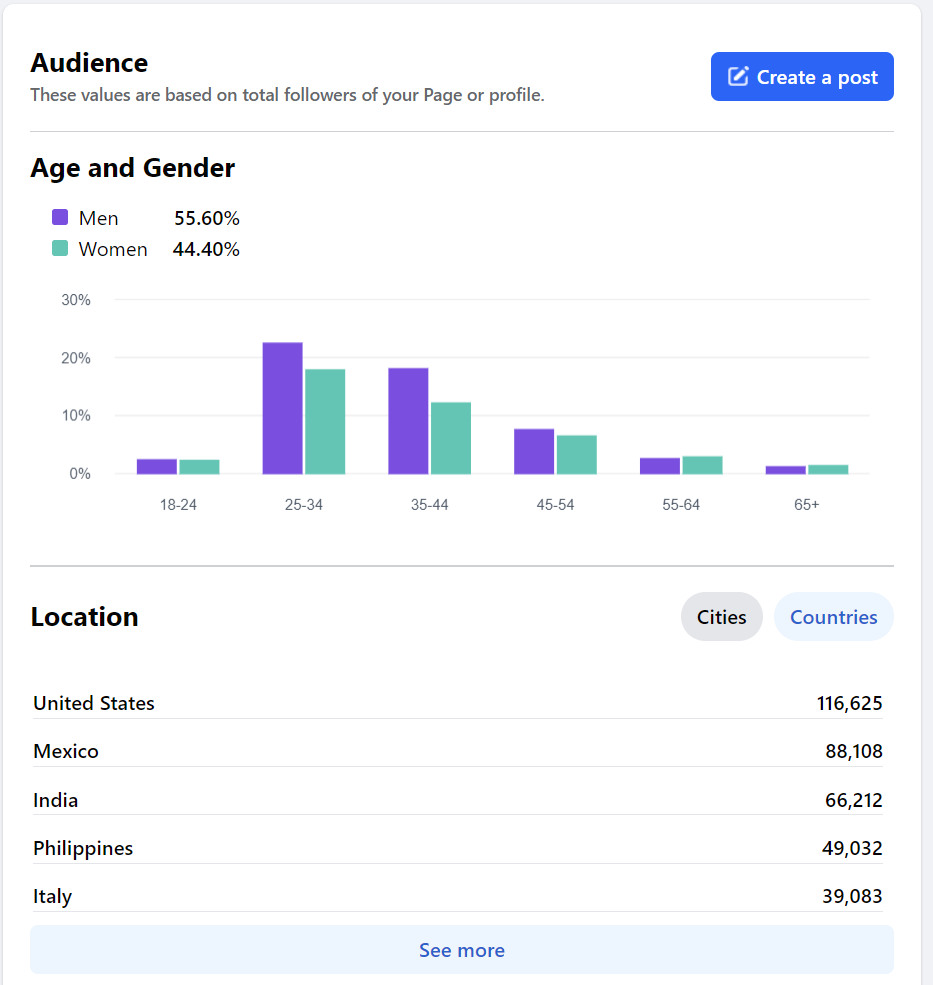Click the teal Women legend swatch
Screen dimensions: 933x985
[x=60, y=248]
